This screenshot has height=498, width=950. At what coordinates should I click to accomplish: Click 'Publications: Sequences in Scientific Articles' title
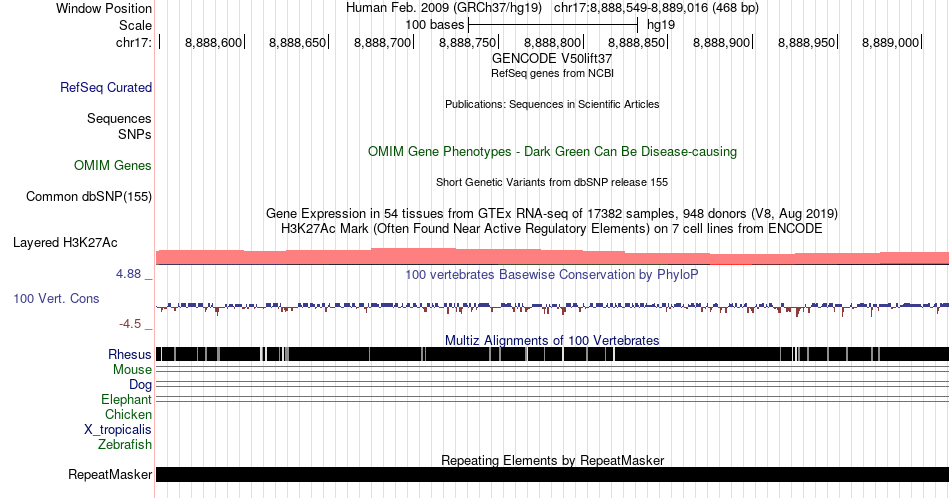(x=552, y=104)
